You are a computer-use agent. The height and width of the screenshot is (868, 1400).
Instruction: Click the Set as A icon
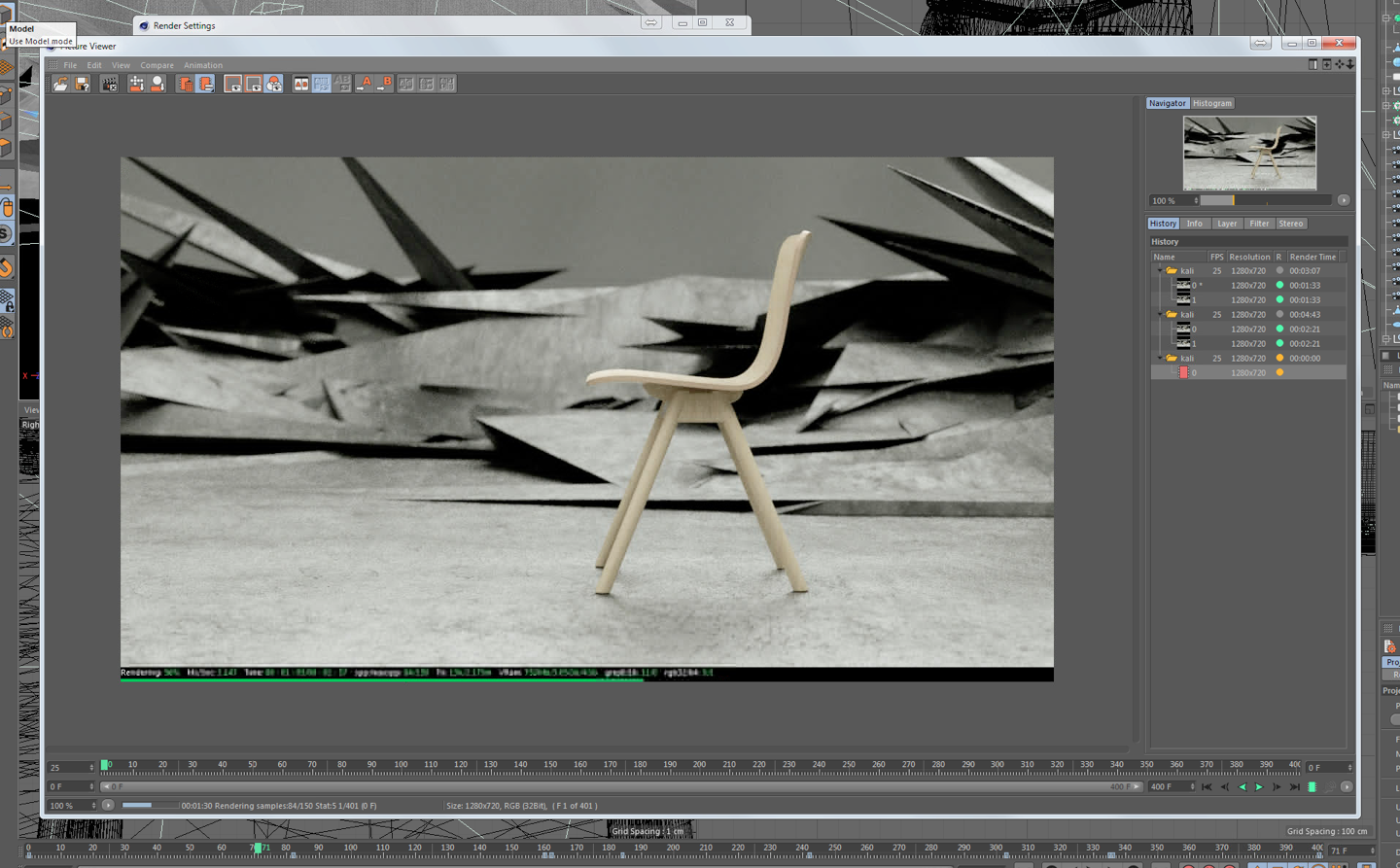365,85
